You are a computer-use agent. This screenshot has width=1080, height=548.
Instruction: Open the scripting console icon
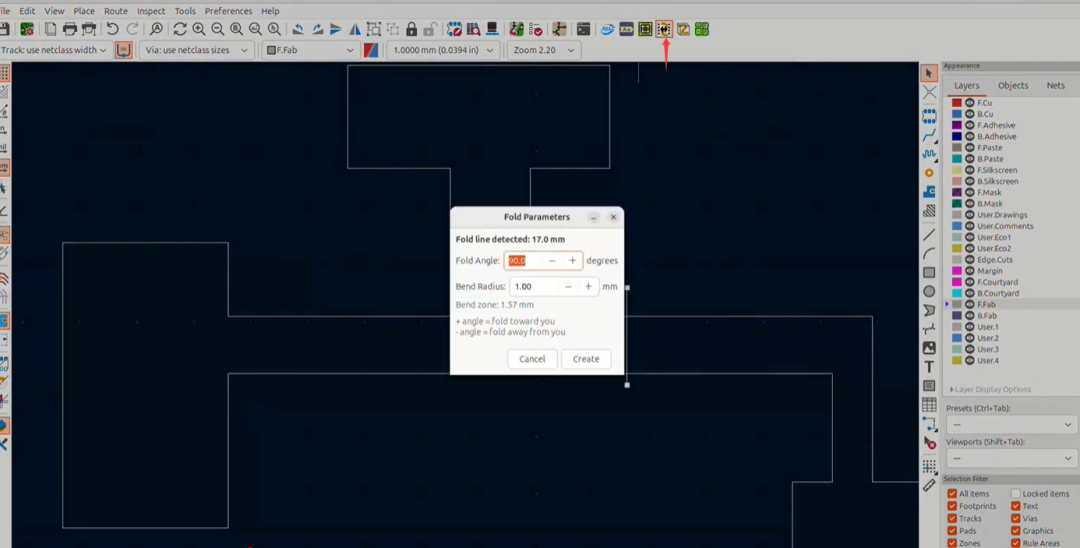tap(583, 30)
